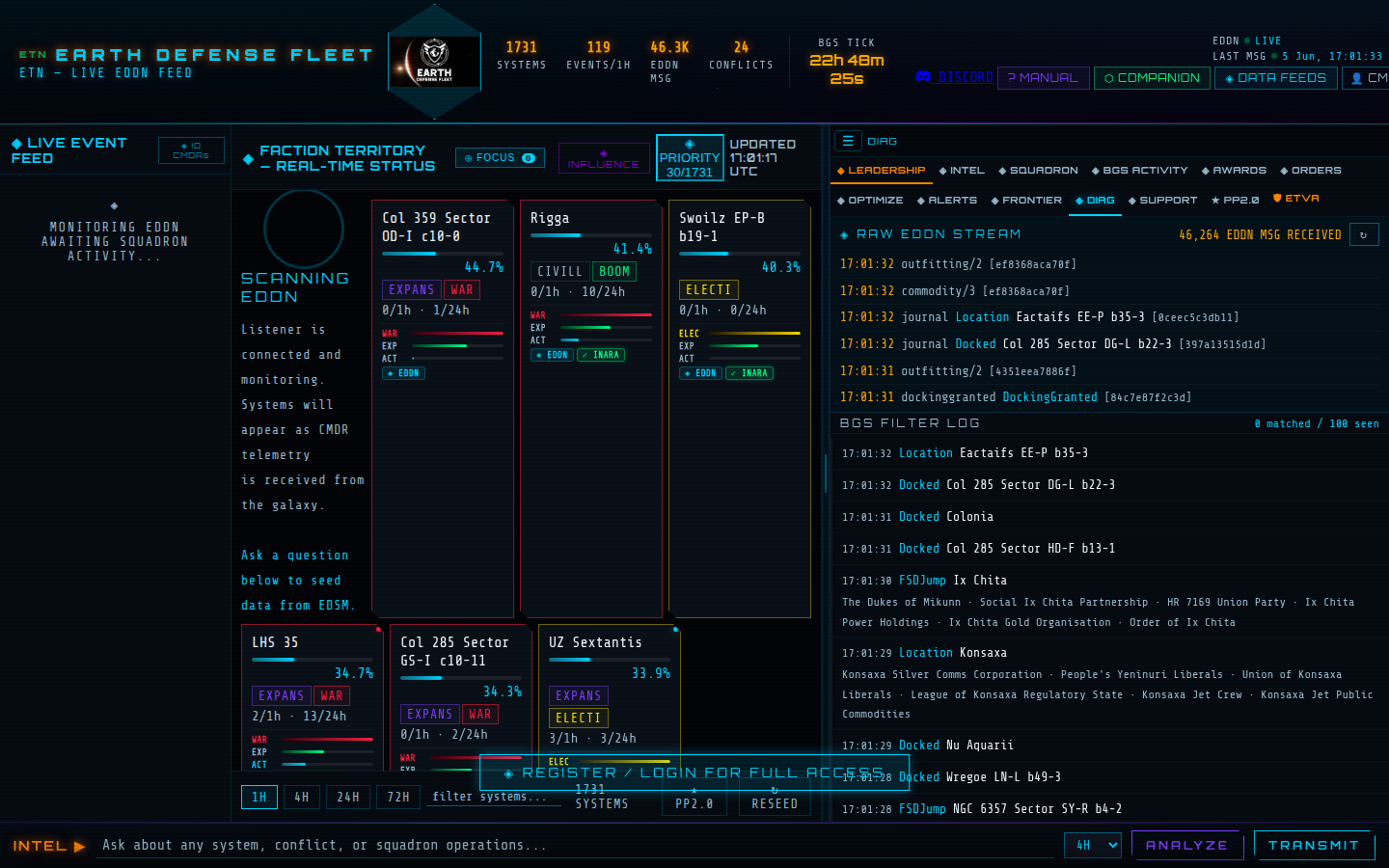Click Register / Login for Full Access
The width and height of the screenshot is (1389, 868).
pyautogui.click(x=694, y=773)
